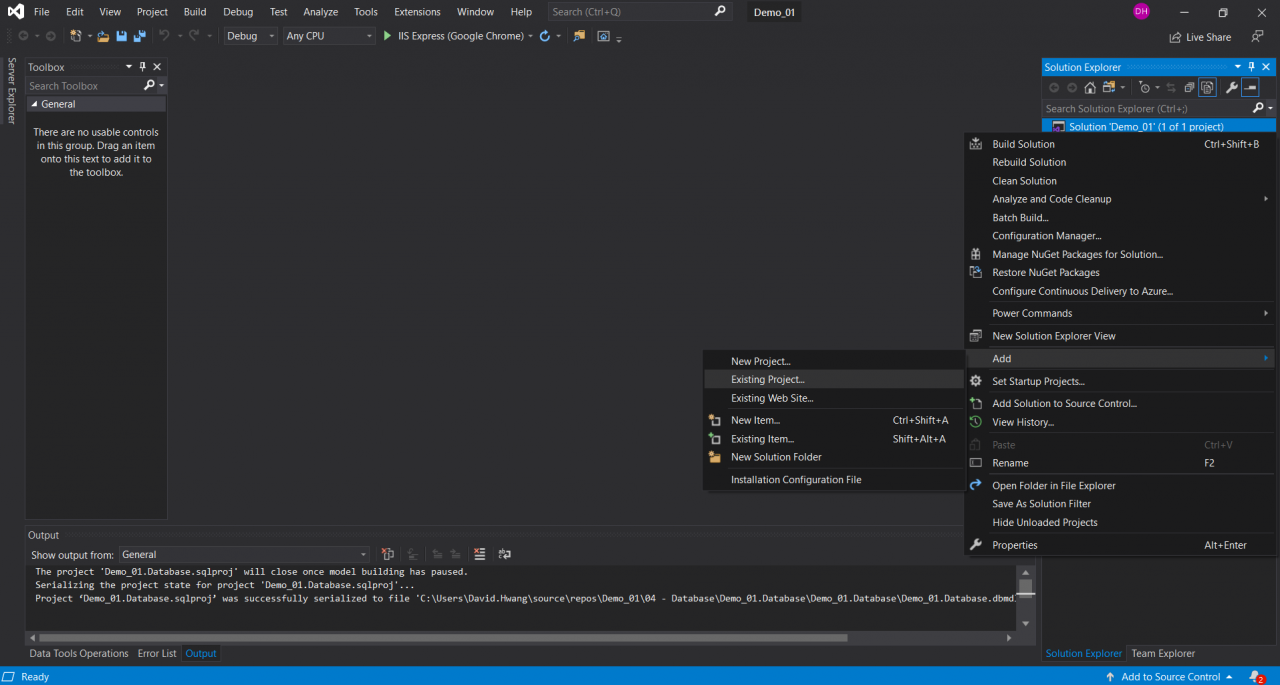Screen dimensions: 1280x685
Task: Select 'Manage NuGet Packages for Solution...' menu item
Action: (1077, 254)
